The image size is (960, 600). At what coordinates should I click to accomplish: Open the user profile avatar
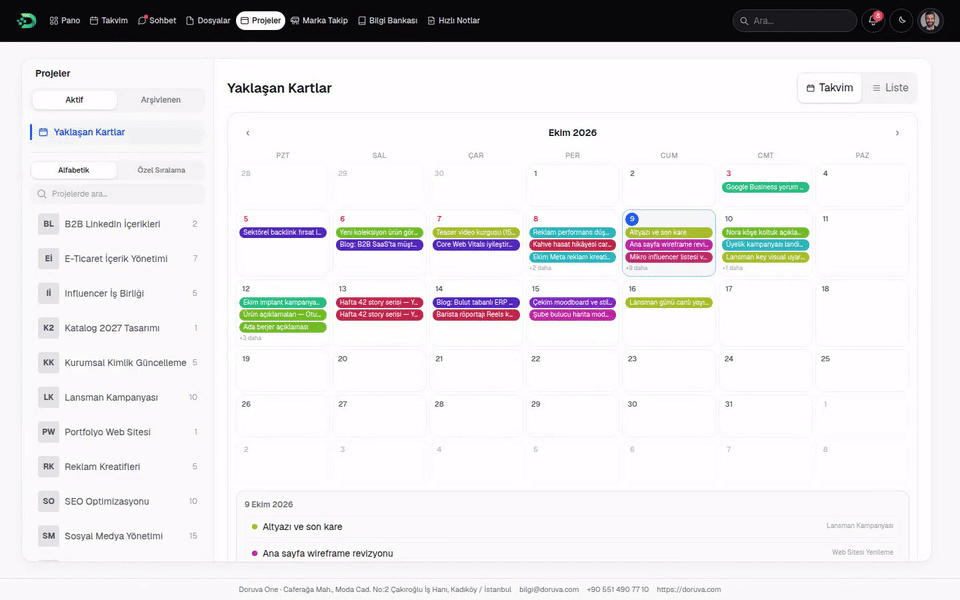(930, 21)
